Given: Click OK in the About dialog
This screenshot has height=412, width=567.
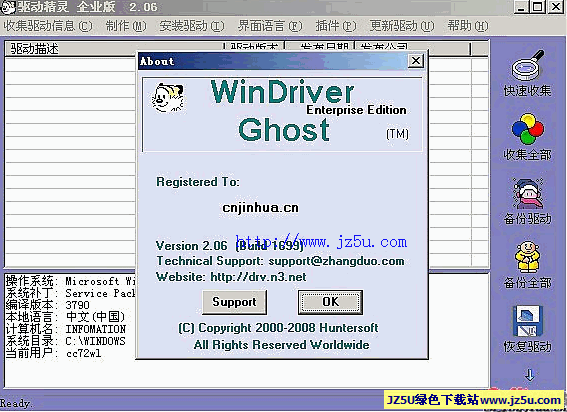Looking at the screenshot, I should 331,302.
